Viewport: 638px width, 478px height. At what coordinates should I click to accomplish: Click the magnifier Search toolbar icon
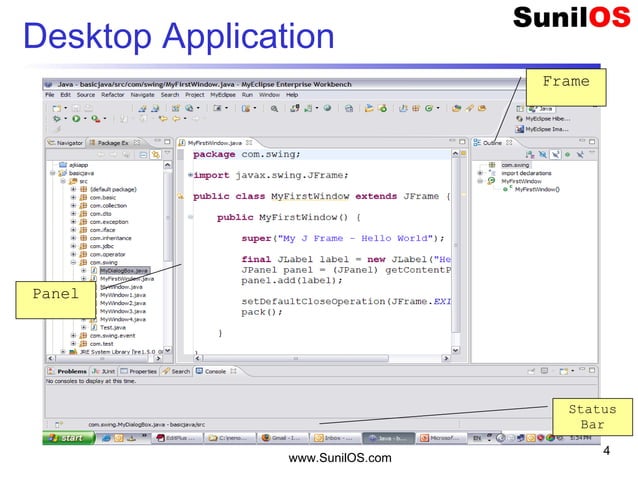tap(274, 109)
